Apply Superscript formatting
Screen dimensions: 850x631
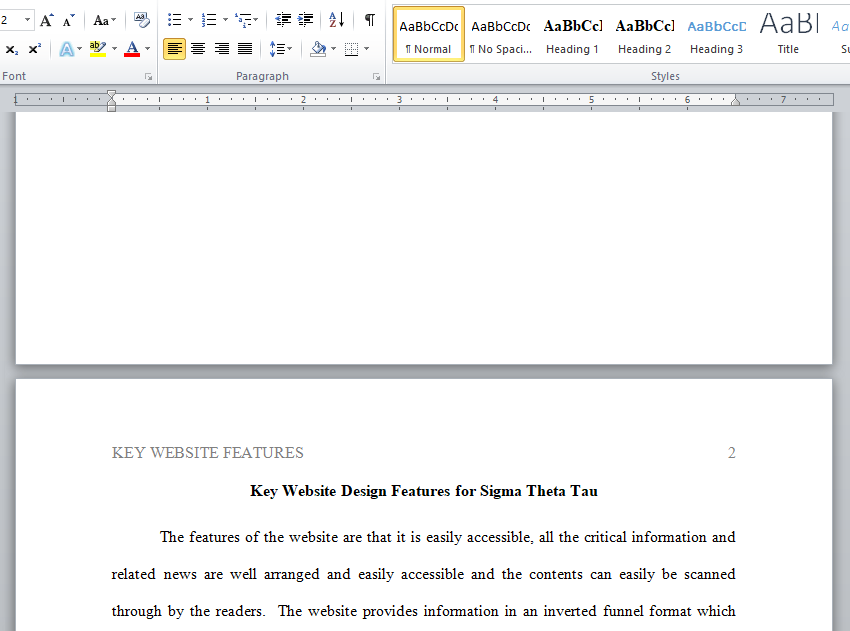(x=35, y=49)
